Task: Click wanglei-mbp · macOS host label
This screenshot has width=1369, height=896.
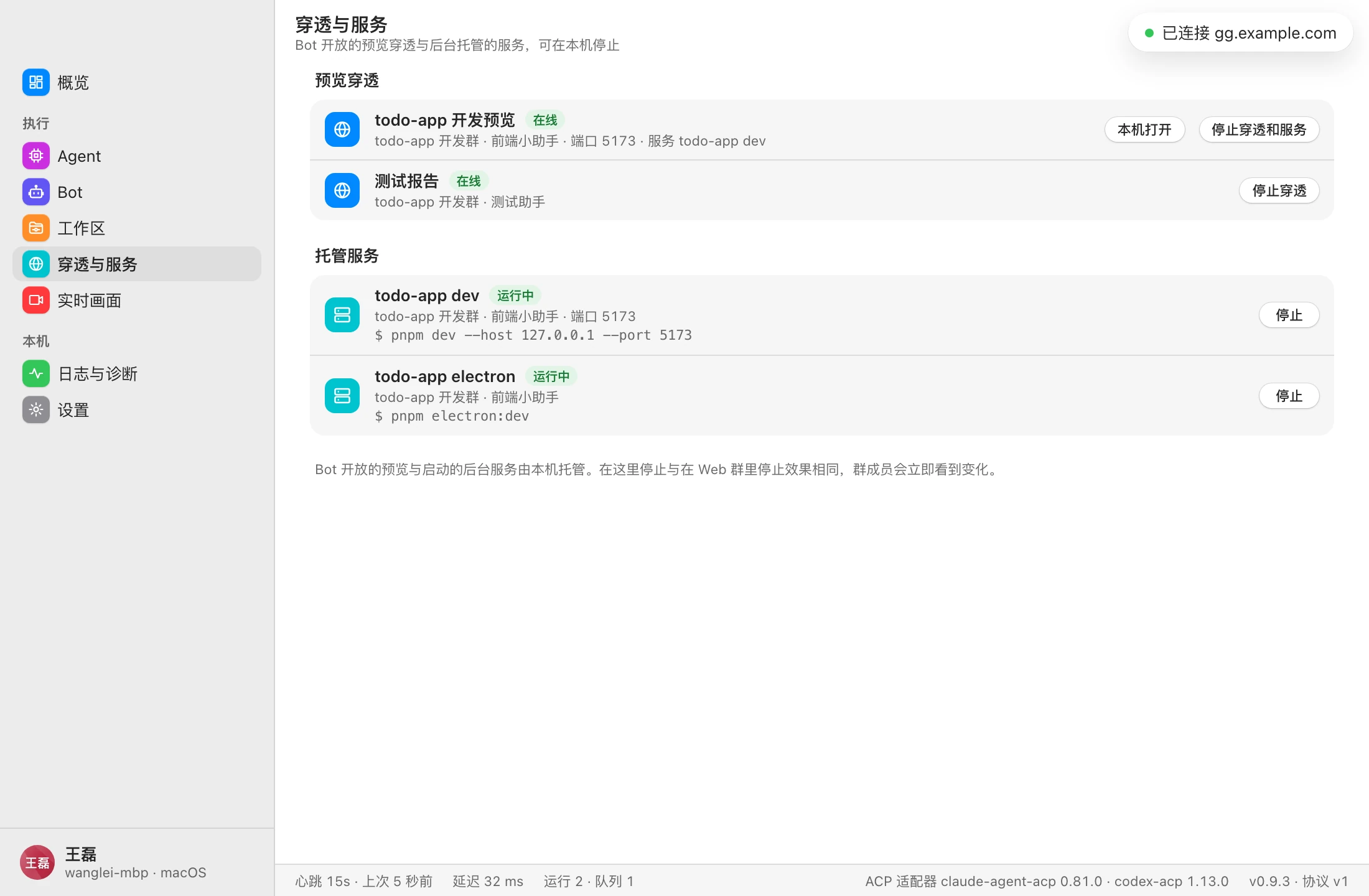Action: coord(136,872)
